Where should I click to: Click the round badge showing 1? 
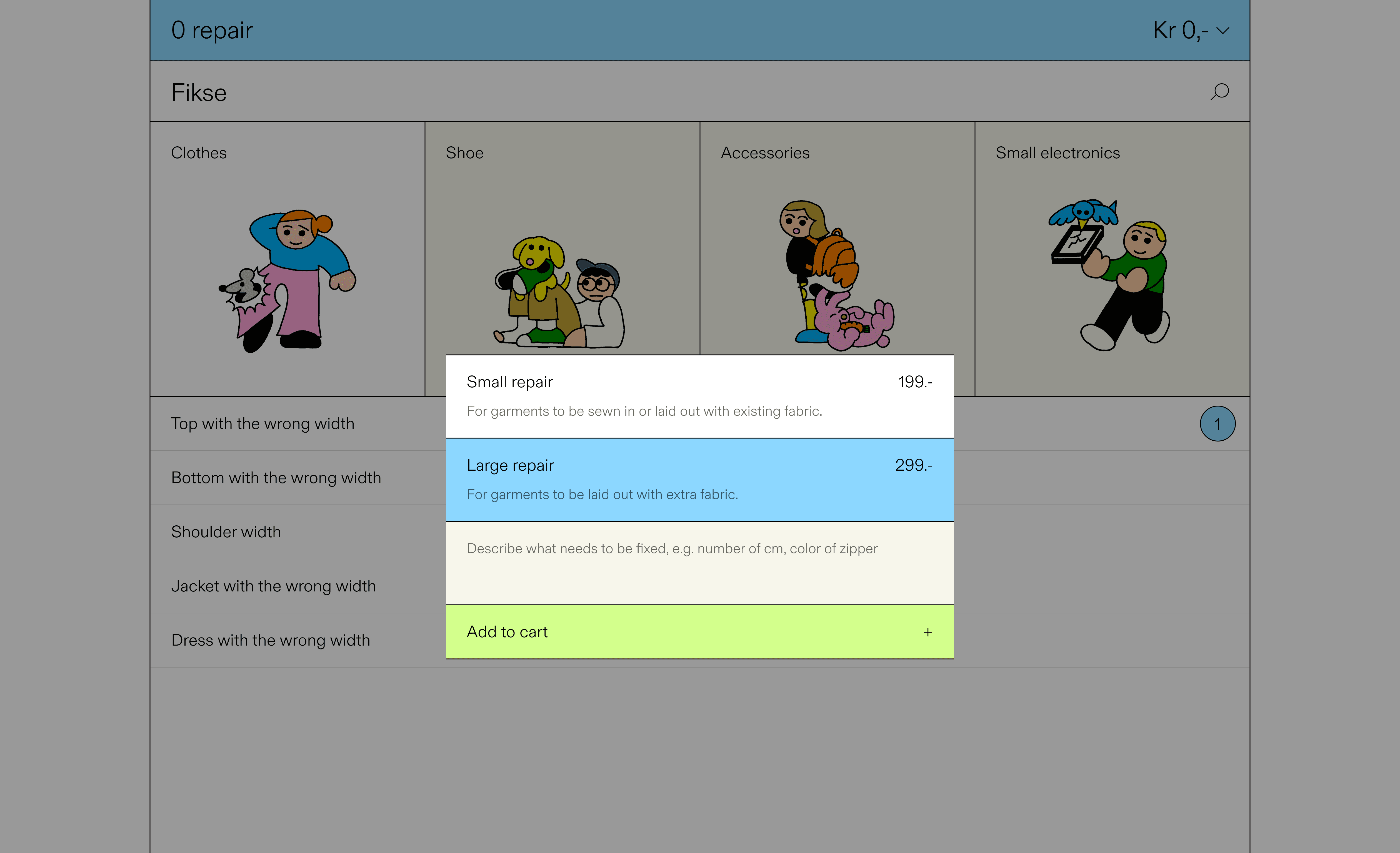[x=1217, y=424]
